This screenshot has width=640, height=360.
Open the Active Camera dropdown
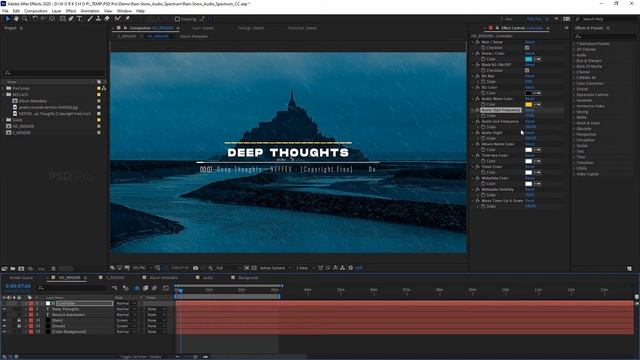coord(275,268)
